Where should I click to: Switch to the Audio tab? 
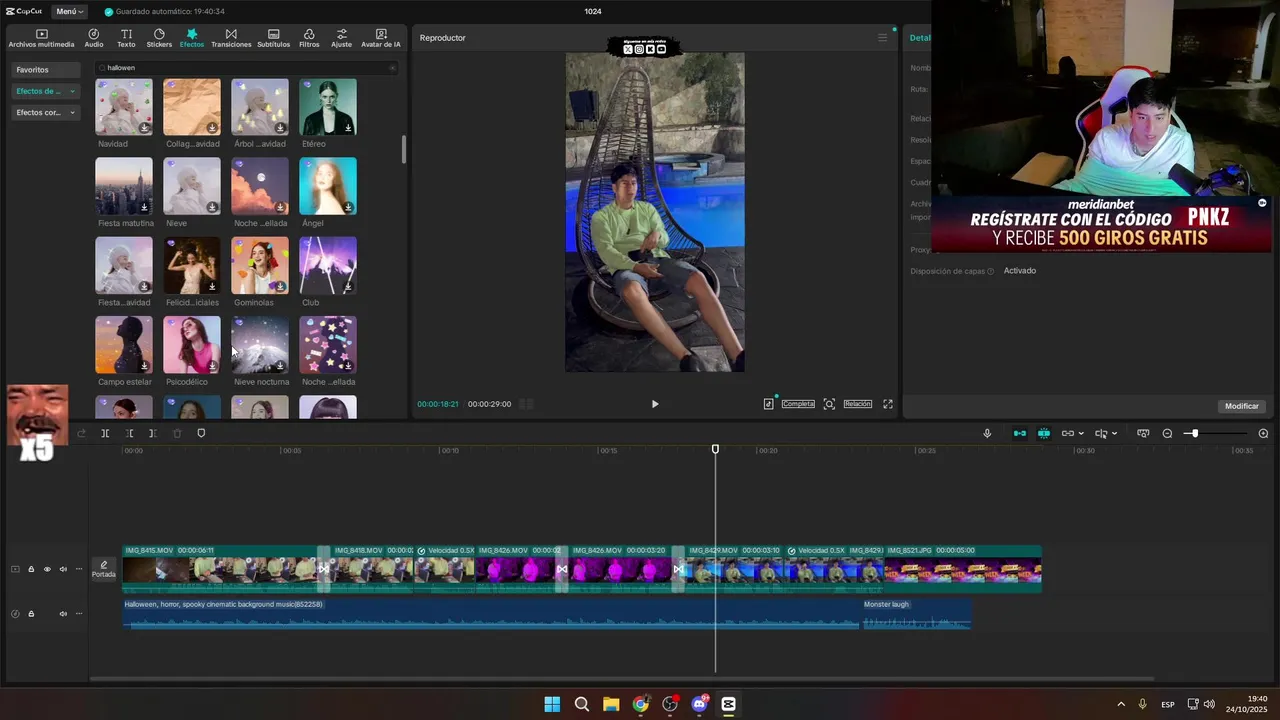pyautogui.click(x=94, y=38)
